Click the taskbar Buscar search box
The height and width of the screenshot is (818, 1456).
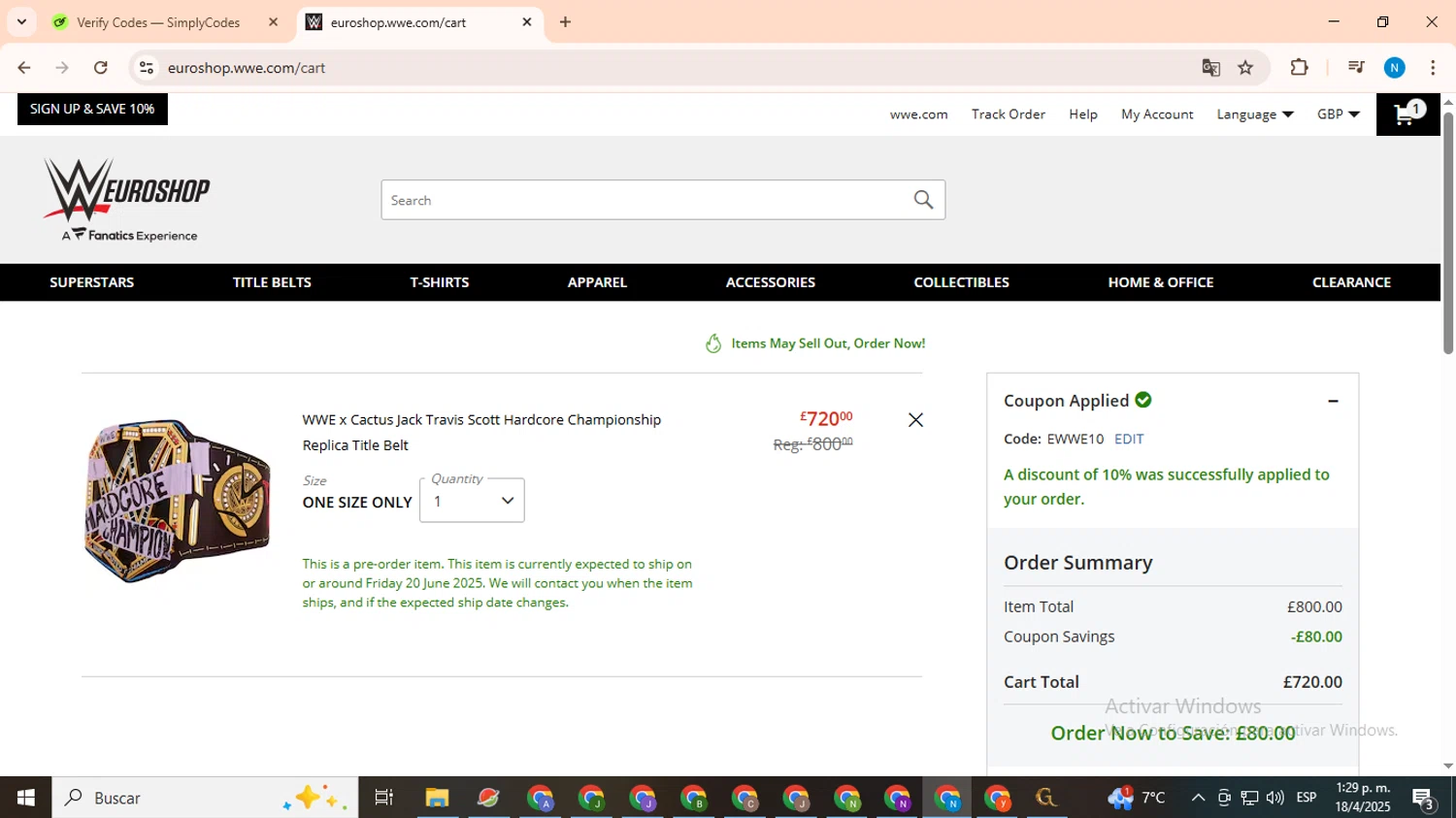[x=205, y=798]
